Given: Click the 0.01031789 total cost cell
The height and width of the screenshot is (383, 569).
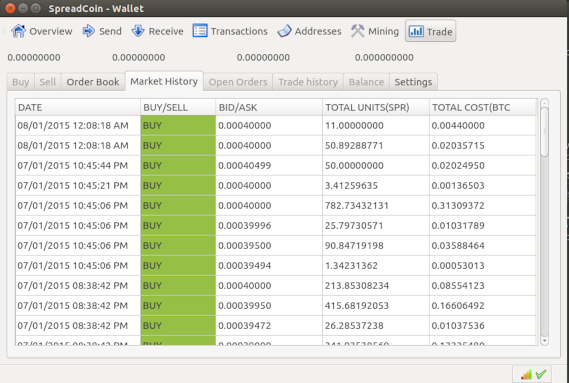Looking at the screenshot, I should point(483,225).
